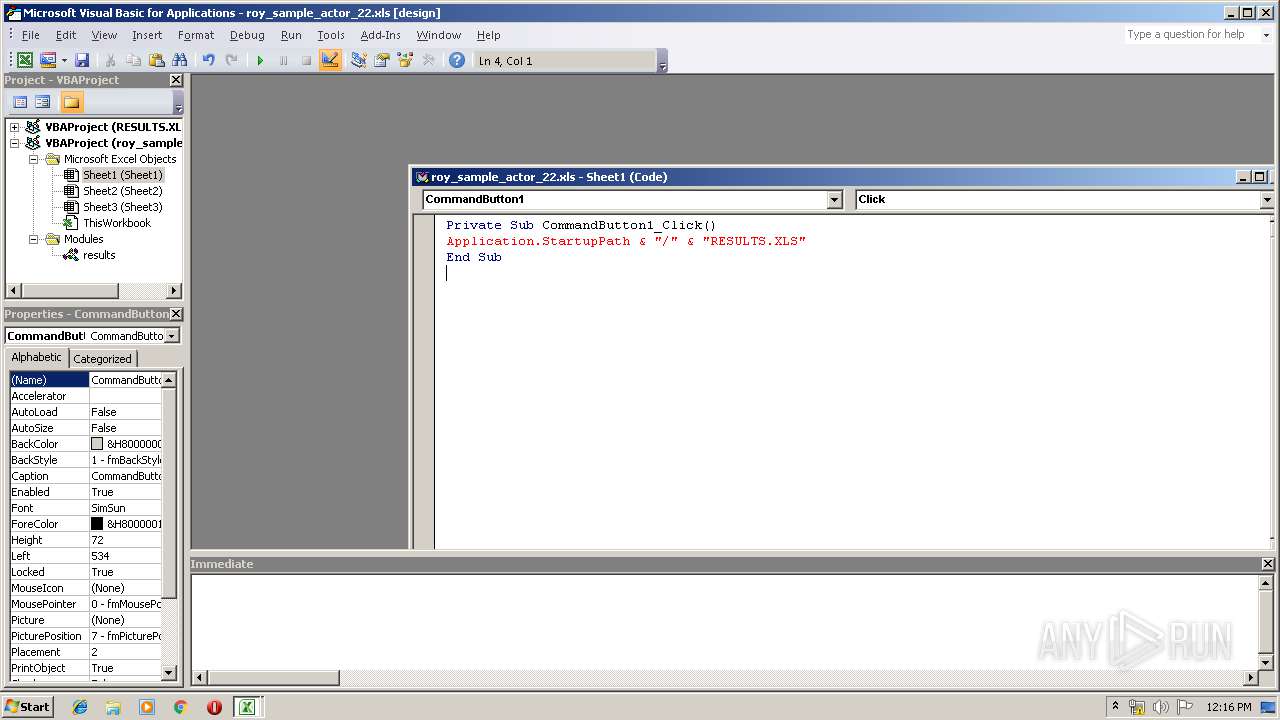Open the Click procedure dropdown
Screen dimensions: 1280x720
point(1266,199)
